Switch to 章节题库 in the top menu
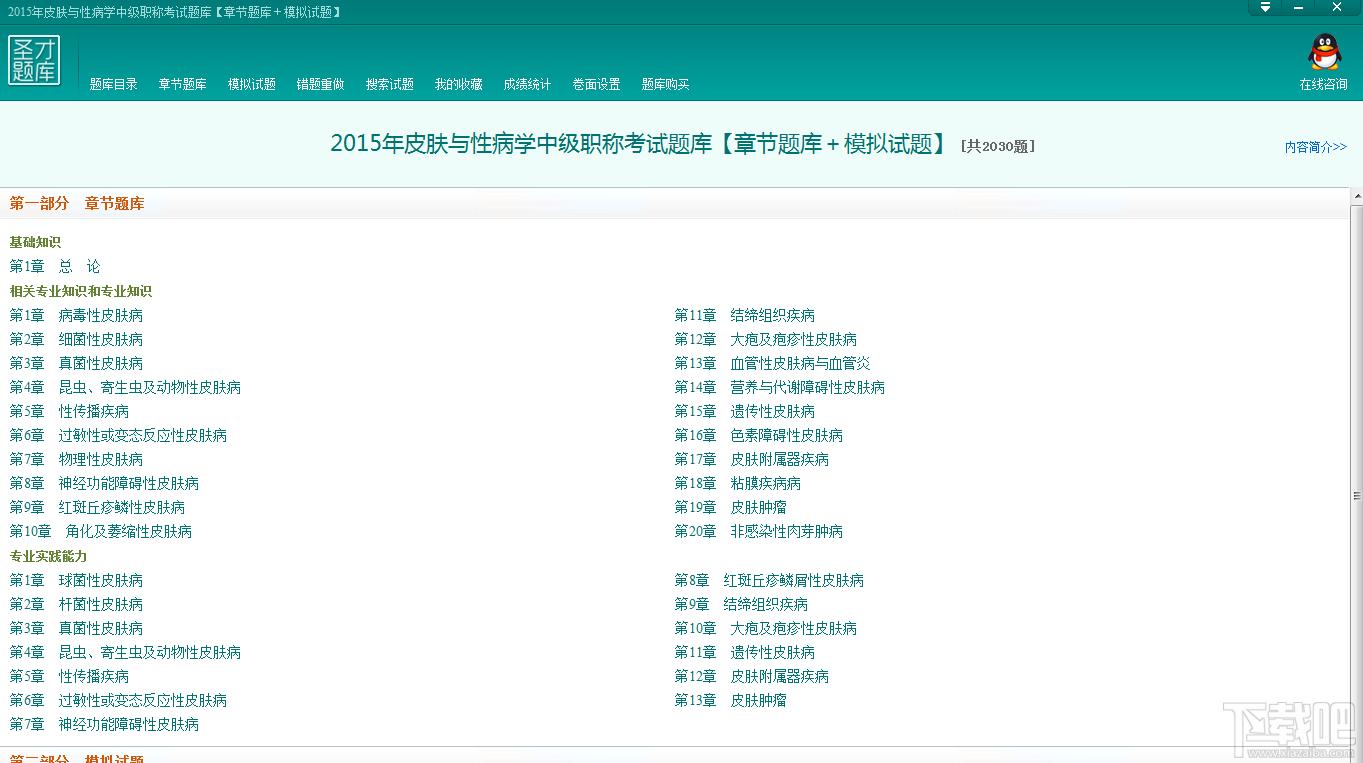The image size is (1363, 763). 183,85
